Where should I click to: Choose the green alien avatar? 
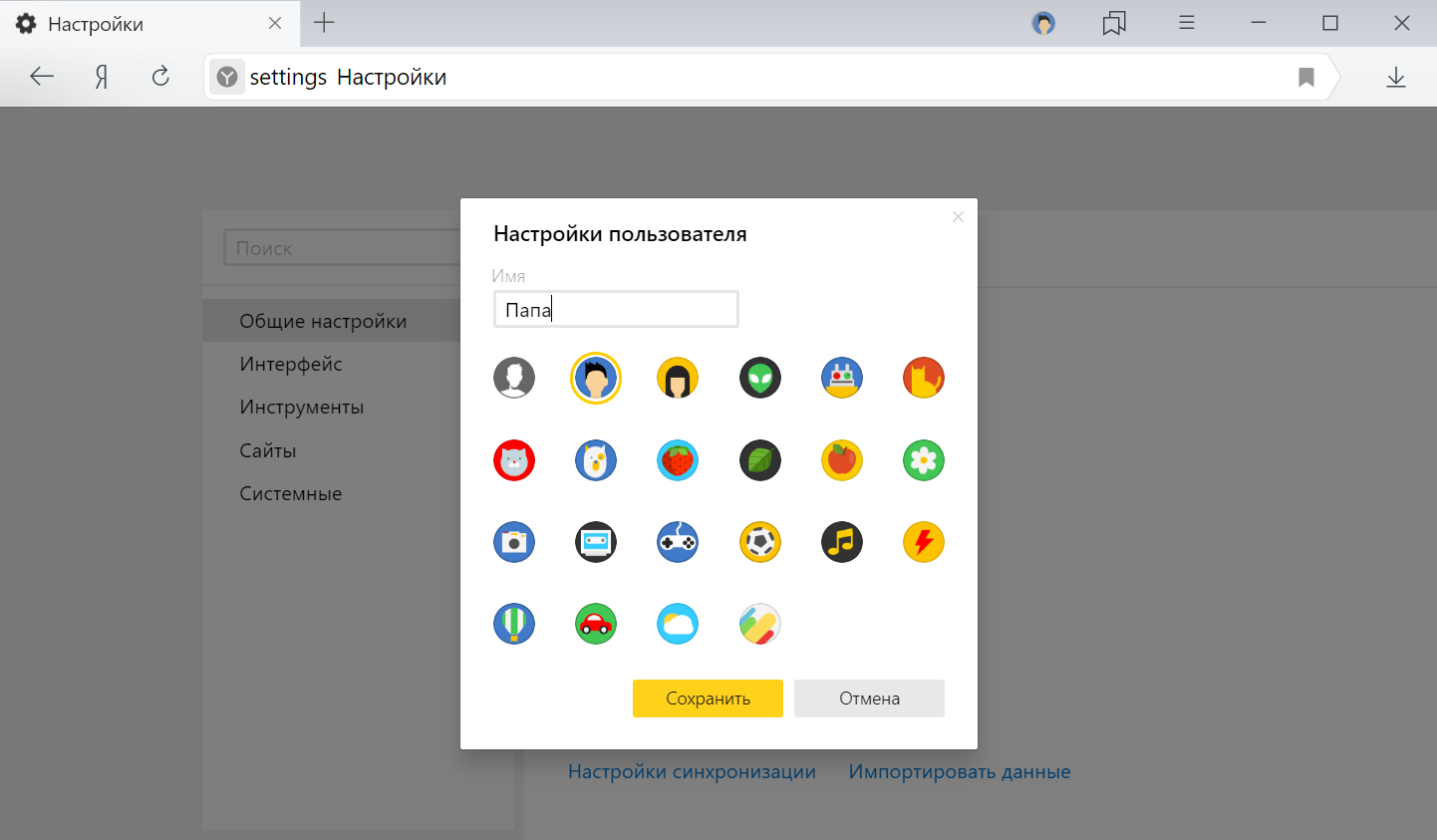760,378
